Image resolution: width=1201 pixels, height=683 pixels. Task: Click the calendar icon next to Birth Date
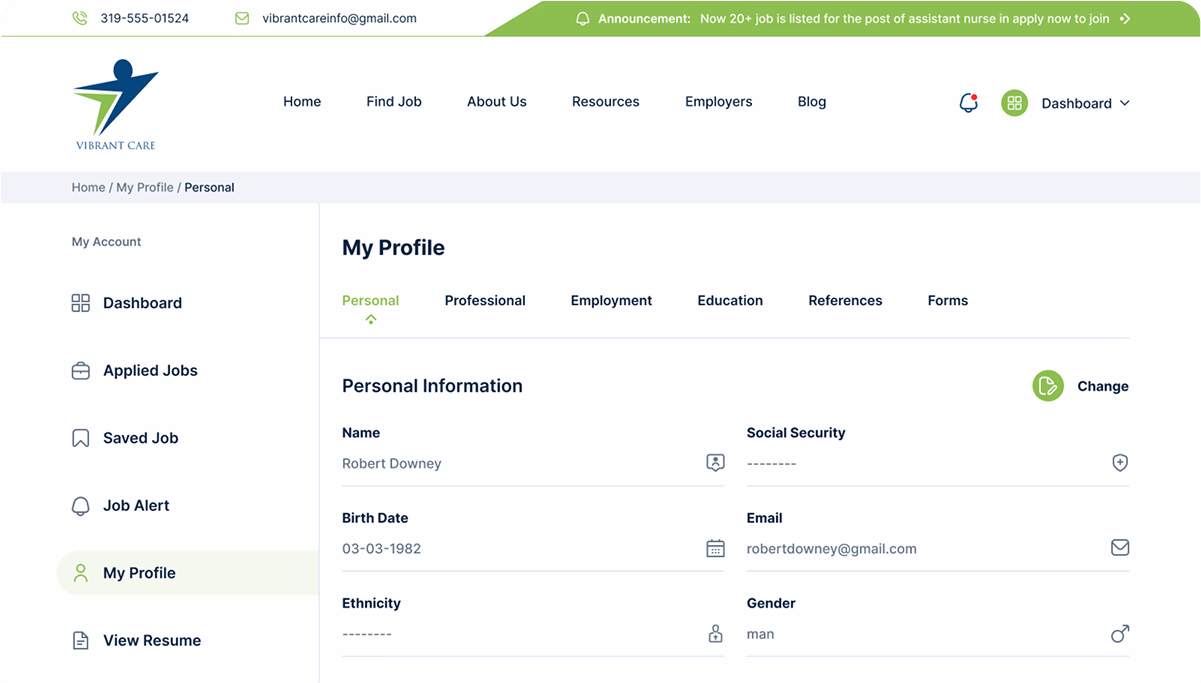715,548
